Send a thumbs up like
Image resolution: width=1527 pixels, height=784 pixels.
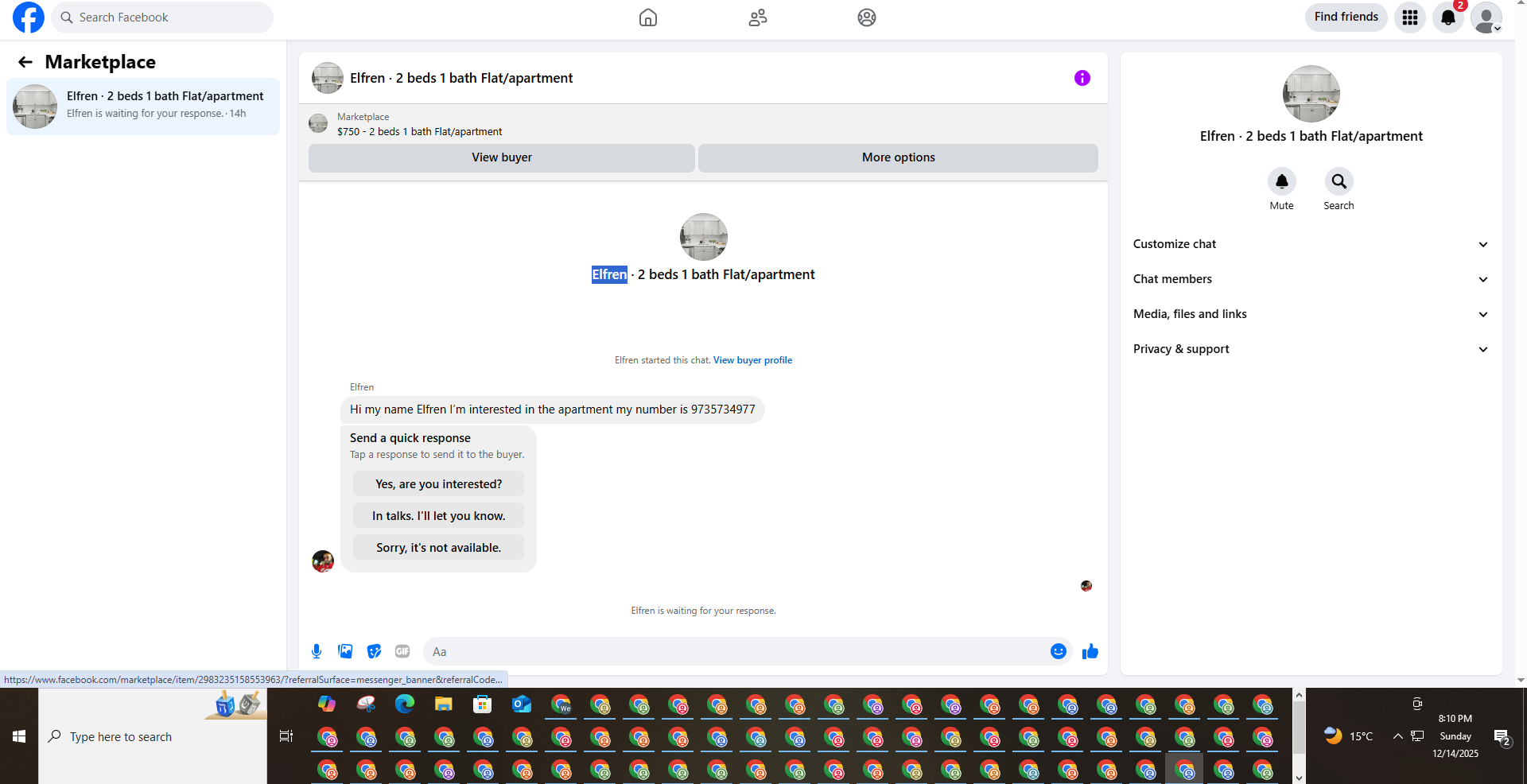1090,651
